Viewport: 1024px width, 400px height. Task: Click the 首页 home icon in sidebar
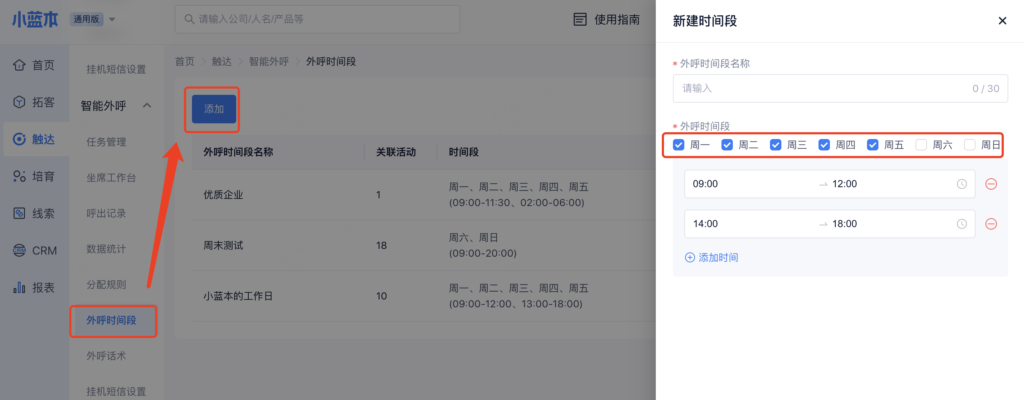point(19,65)
